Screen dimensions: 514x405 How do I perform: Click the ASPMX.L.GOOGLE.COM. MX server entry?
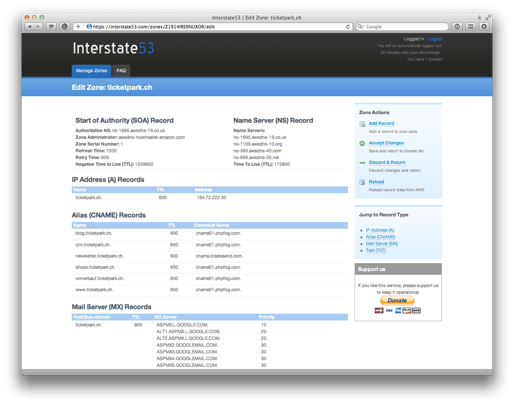(x=182, y=325)
